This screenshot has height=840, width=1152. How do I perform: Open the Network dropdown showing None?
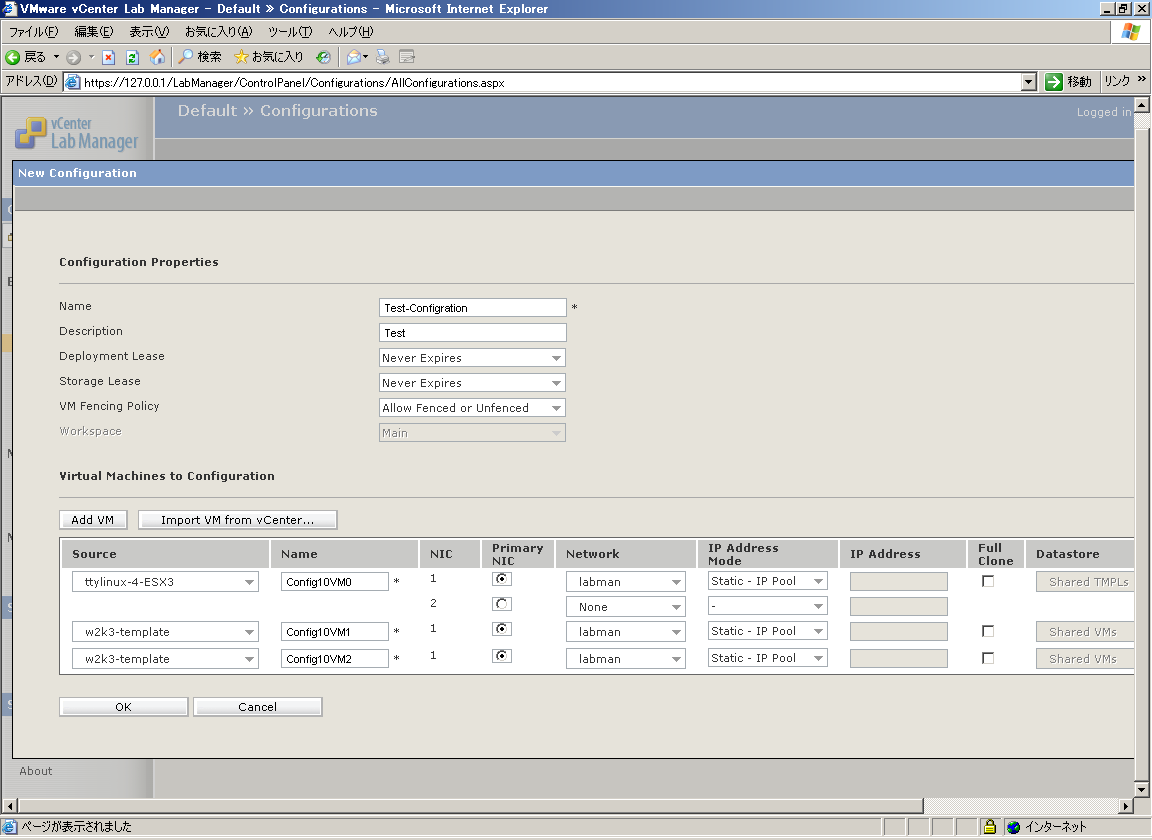click(626, 607)
